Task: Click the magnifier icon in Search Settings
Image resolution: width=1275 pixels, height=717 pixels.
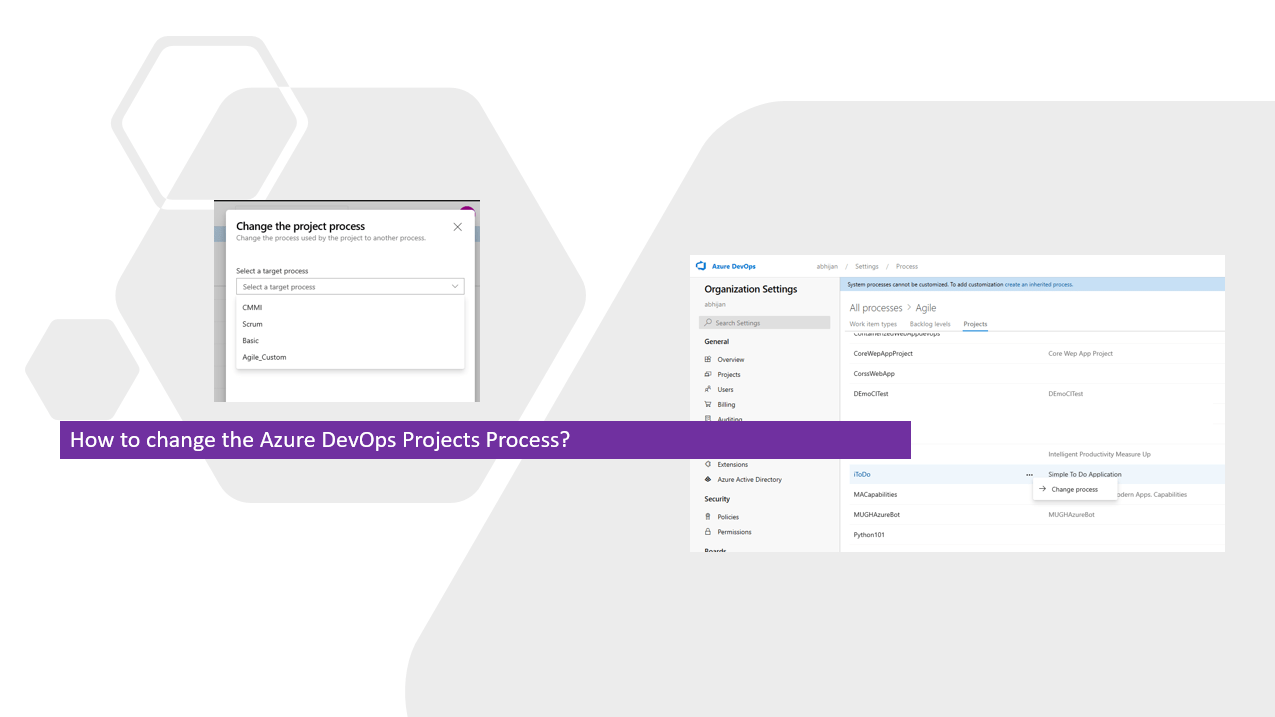Action: [x=709, y=323]
